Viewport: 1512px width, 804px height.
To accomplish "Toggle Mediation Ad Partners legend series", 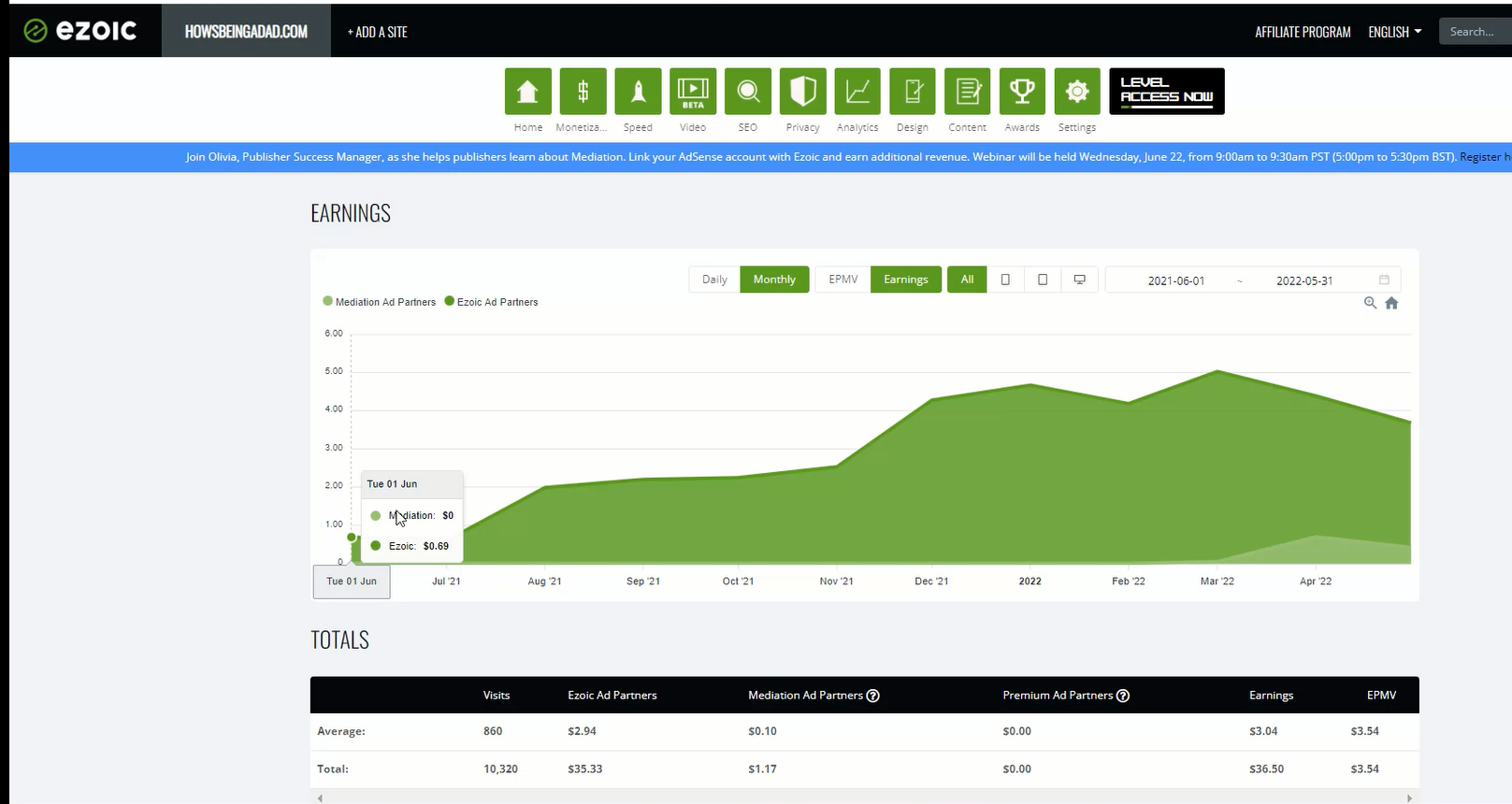I will (379, 302).
